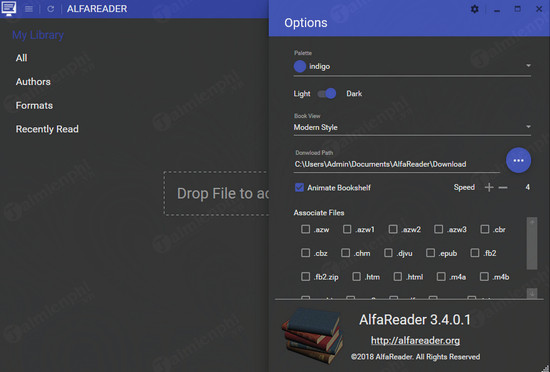Click the AlfaReader 3.4.0.1 version text
Image resolution: width=550 pixels, height=372 pixels.
coord(415,320)
